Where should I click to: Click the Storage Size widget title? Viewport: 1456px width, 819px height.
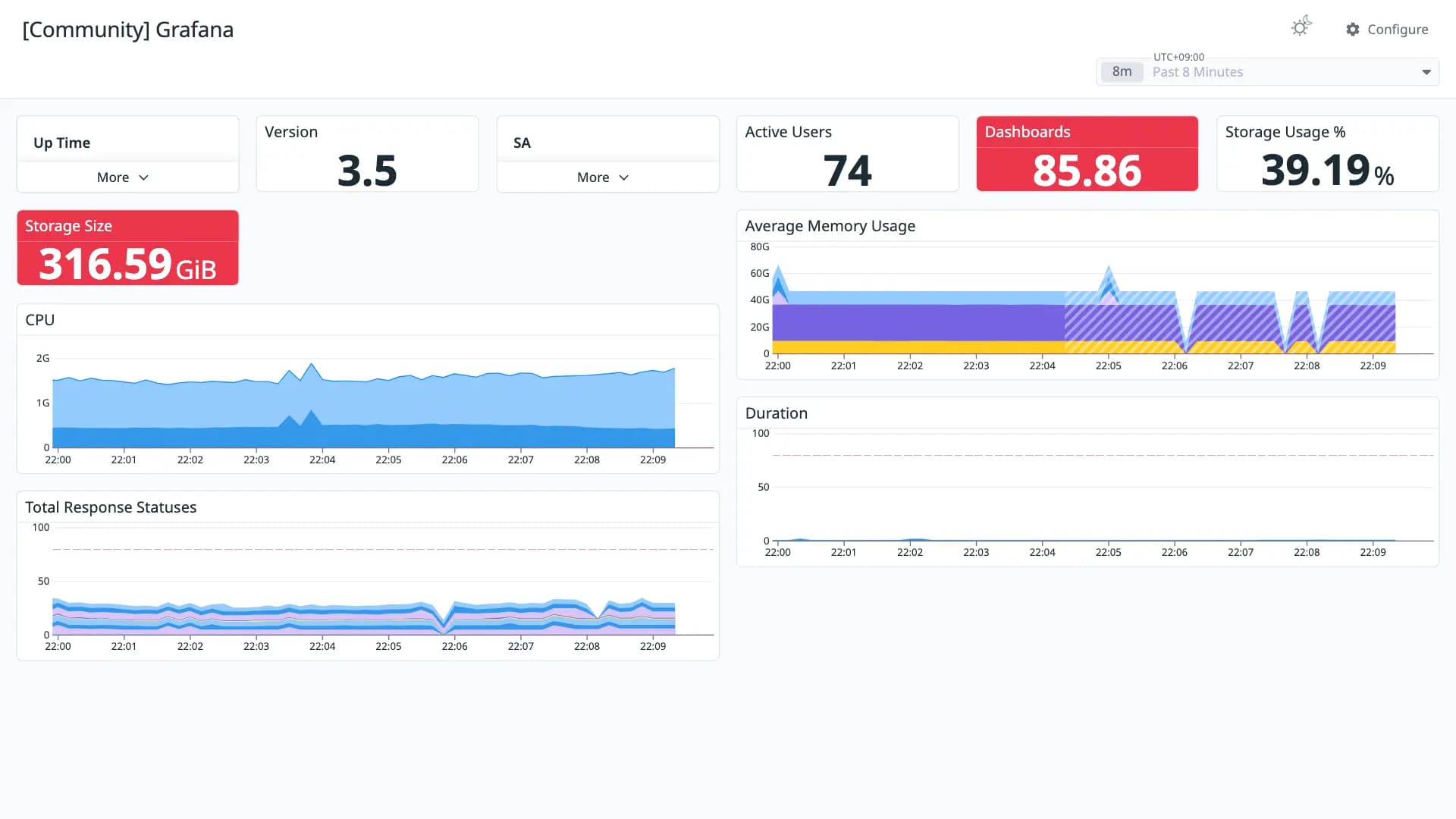68,226
